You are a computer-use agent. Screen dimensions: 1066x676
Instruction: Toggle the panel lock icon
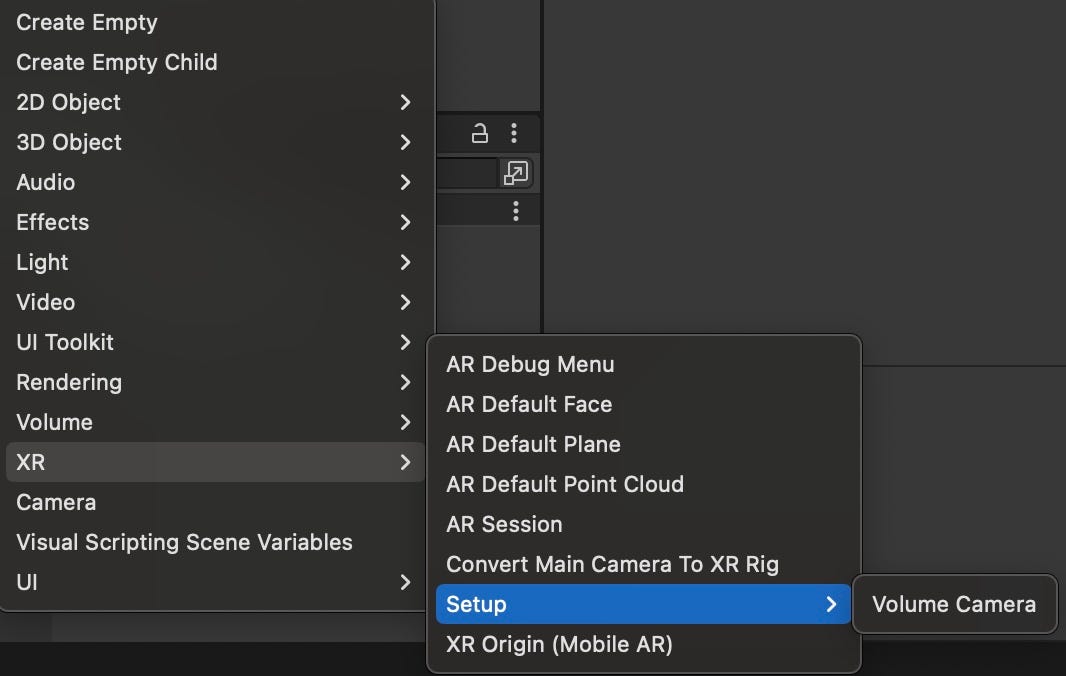(x=480, y=132)
